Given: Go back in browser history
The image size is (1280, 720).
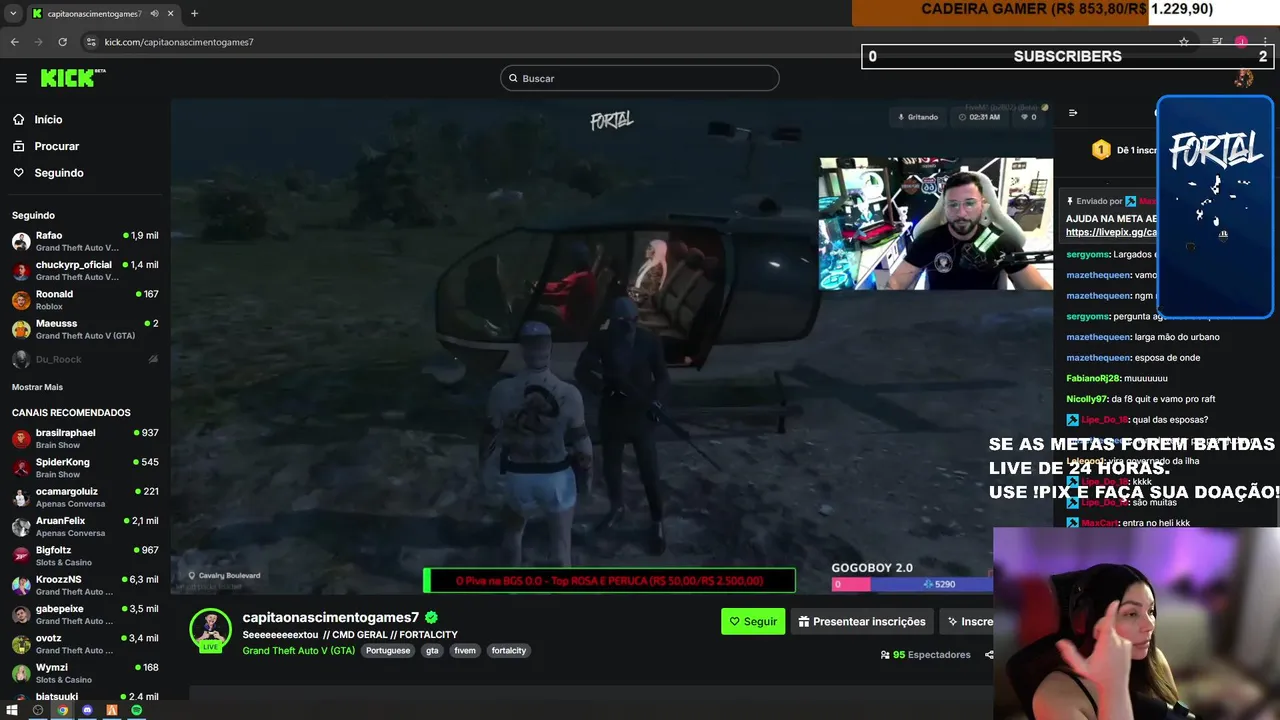Looking at the screenshot, I should [x=15, y=42].
